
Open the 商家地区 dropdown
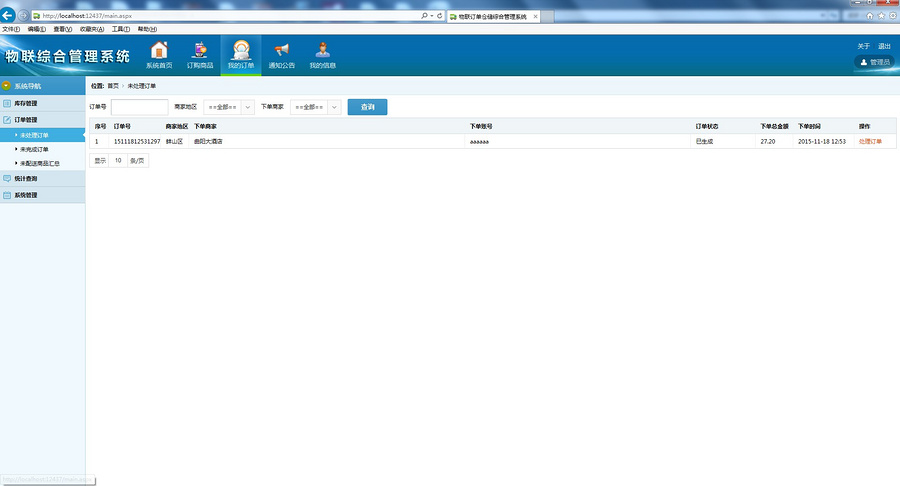pos(229,107)
